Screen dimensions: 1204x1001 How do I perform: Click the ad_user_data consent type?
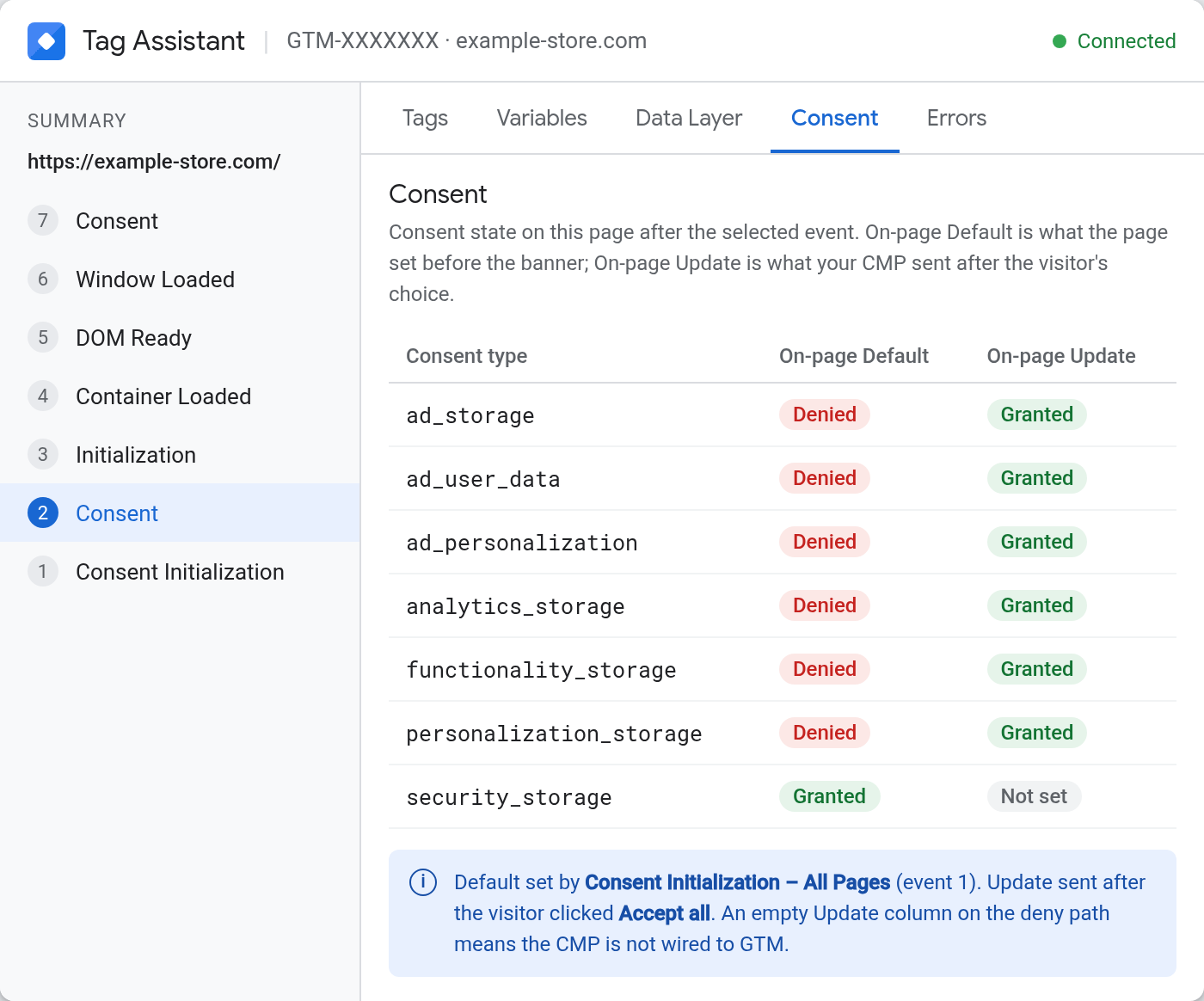[483, 479]
